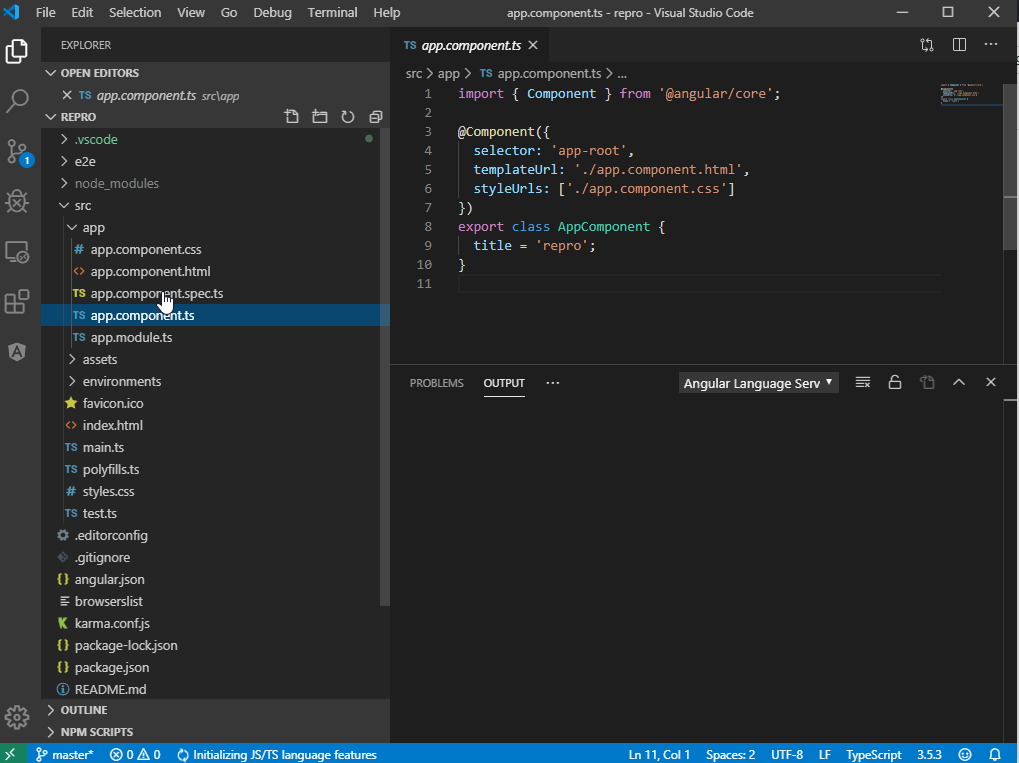
Task: Expand the node_modules folder
Action: (x=116, y=183)
